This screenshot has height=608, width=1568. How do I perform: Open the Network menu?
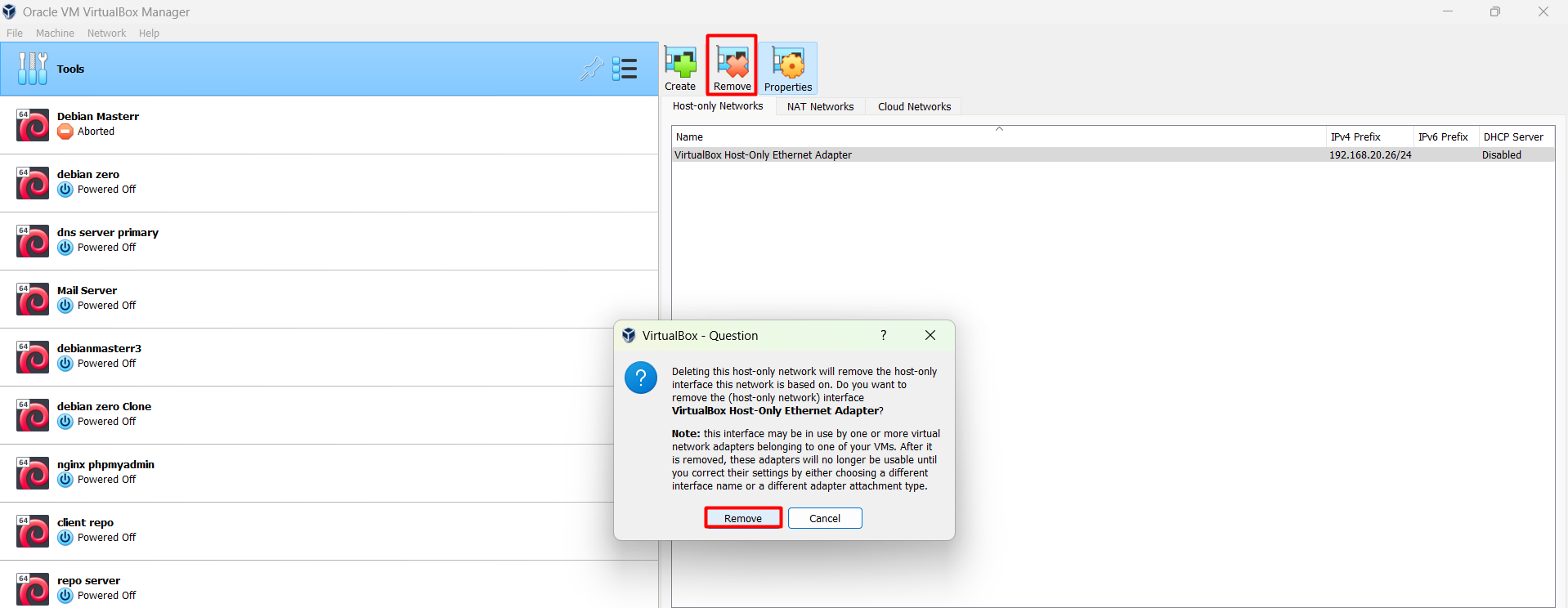coord(106,34)
